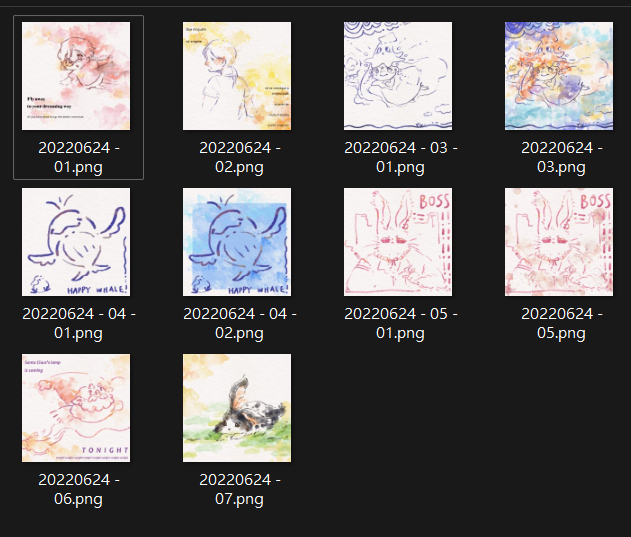This screenshot has height=537, width=631.
Task: Click the file name 20220624 - 05.png
Action: click(x=562, y=323)
